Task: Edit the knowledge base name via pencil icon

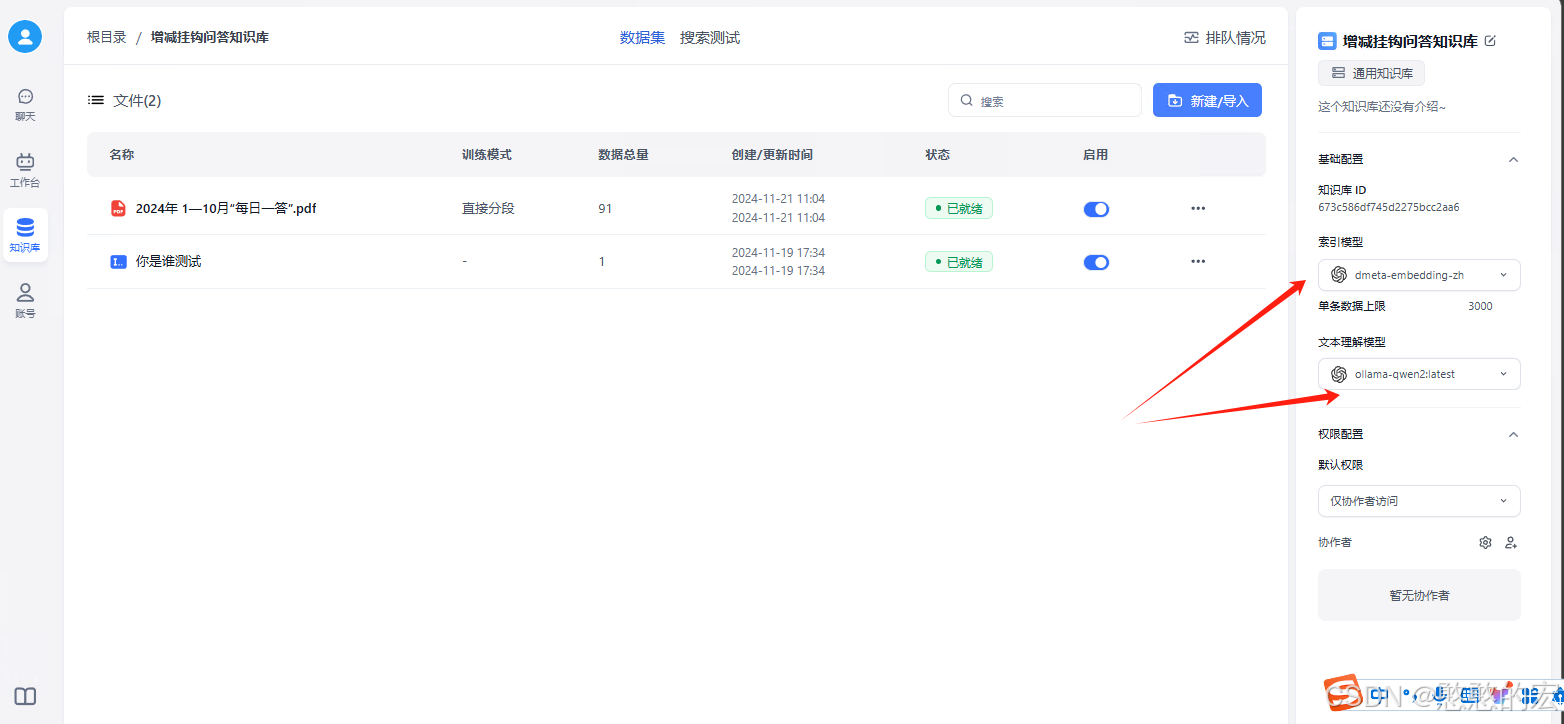Action: (1489, 41)
